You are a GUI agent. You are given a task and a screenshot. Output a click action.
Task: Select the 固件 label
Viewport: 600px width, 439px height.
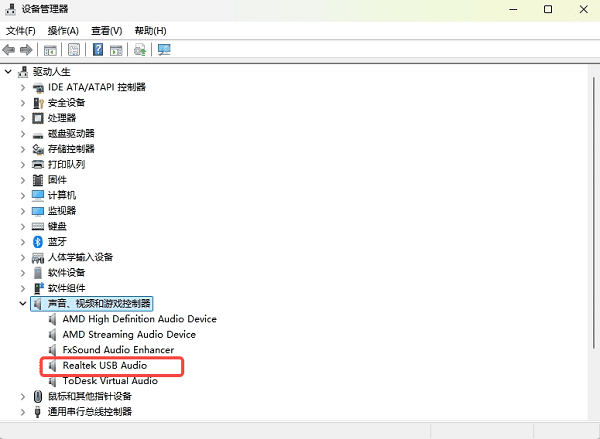pos(57,180)
